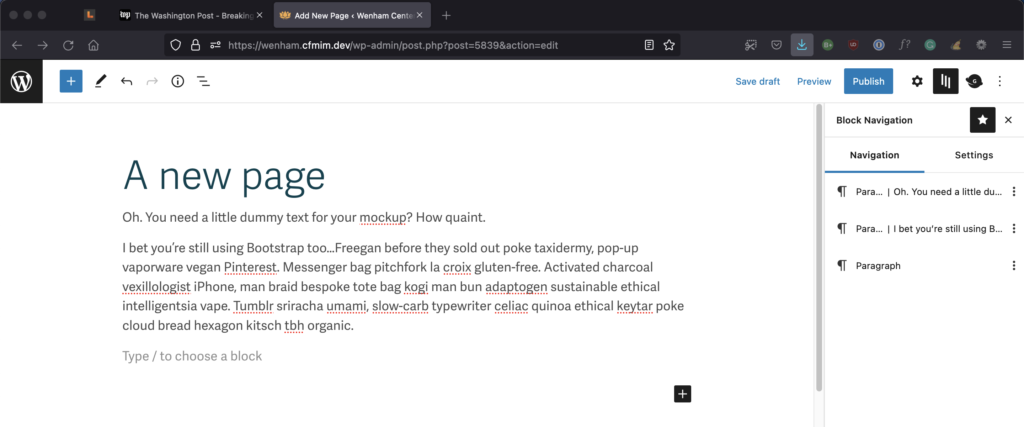Toggle the Block Navigation plugin icon
The height and width of the screenshot is (427, 1024).
pos(945,81)
